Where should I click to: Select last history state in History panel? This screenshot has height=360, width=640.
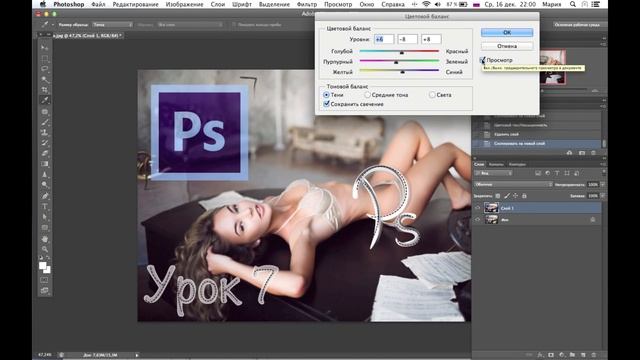pyautogui.click(x=538, y=144)
